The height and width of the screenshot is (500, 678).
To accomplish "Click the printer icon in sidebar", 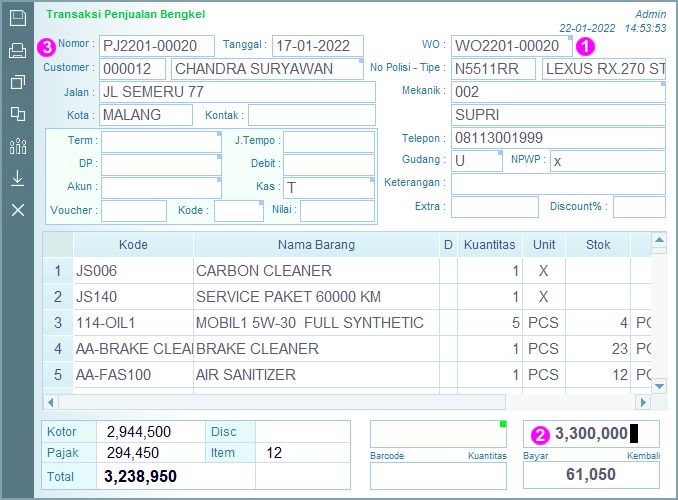I will coord(17,50).
